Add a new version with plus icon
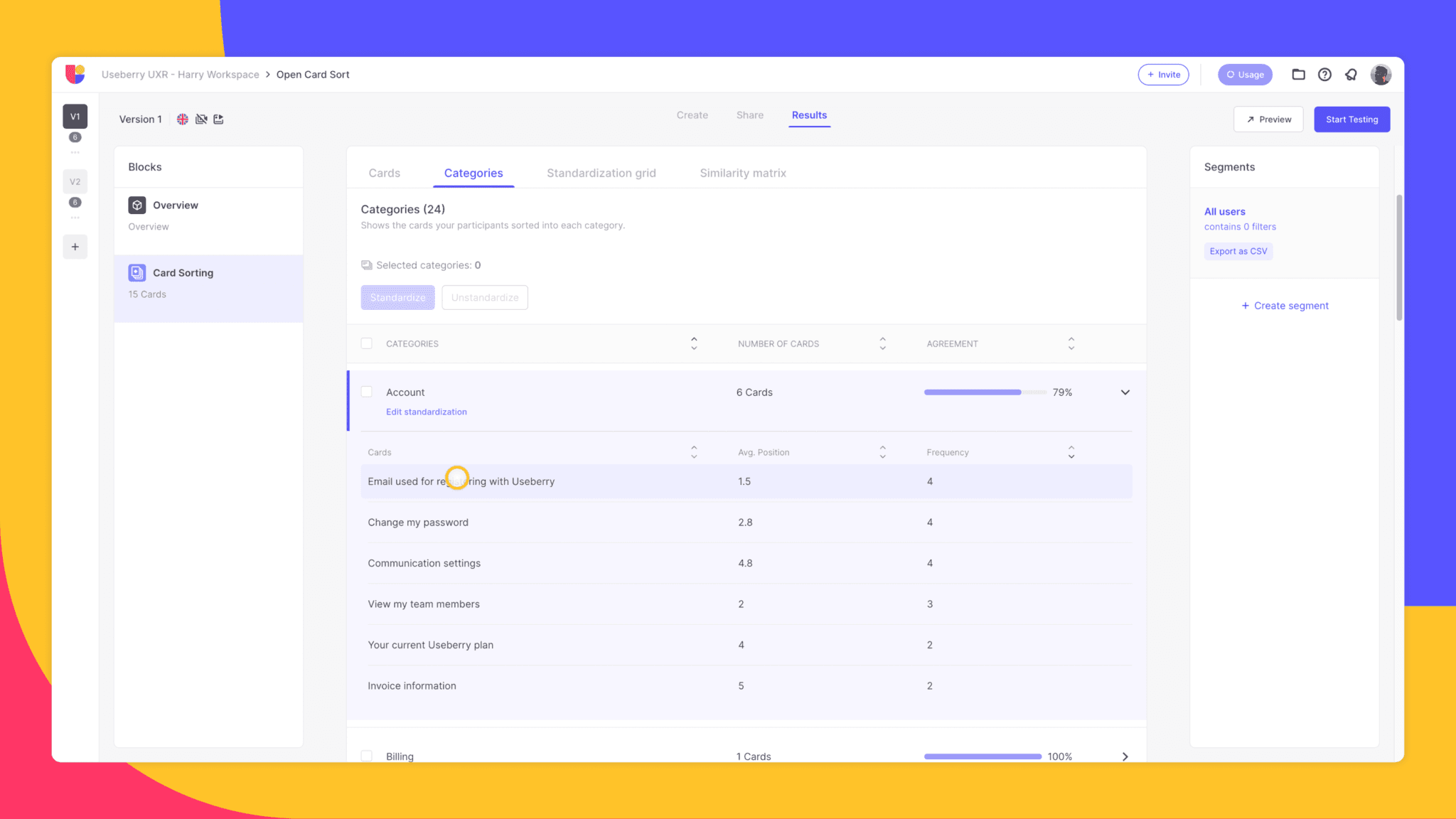The width and height of the screenshot is (1456, 819). pyautogui.click(x=75, y=247)
